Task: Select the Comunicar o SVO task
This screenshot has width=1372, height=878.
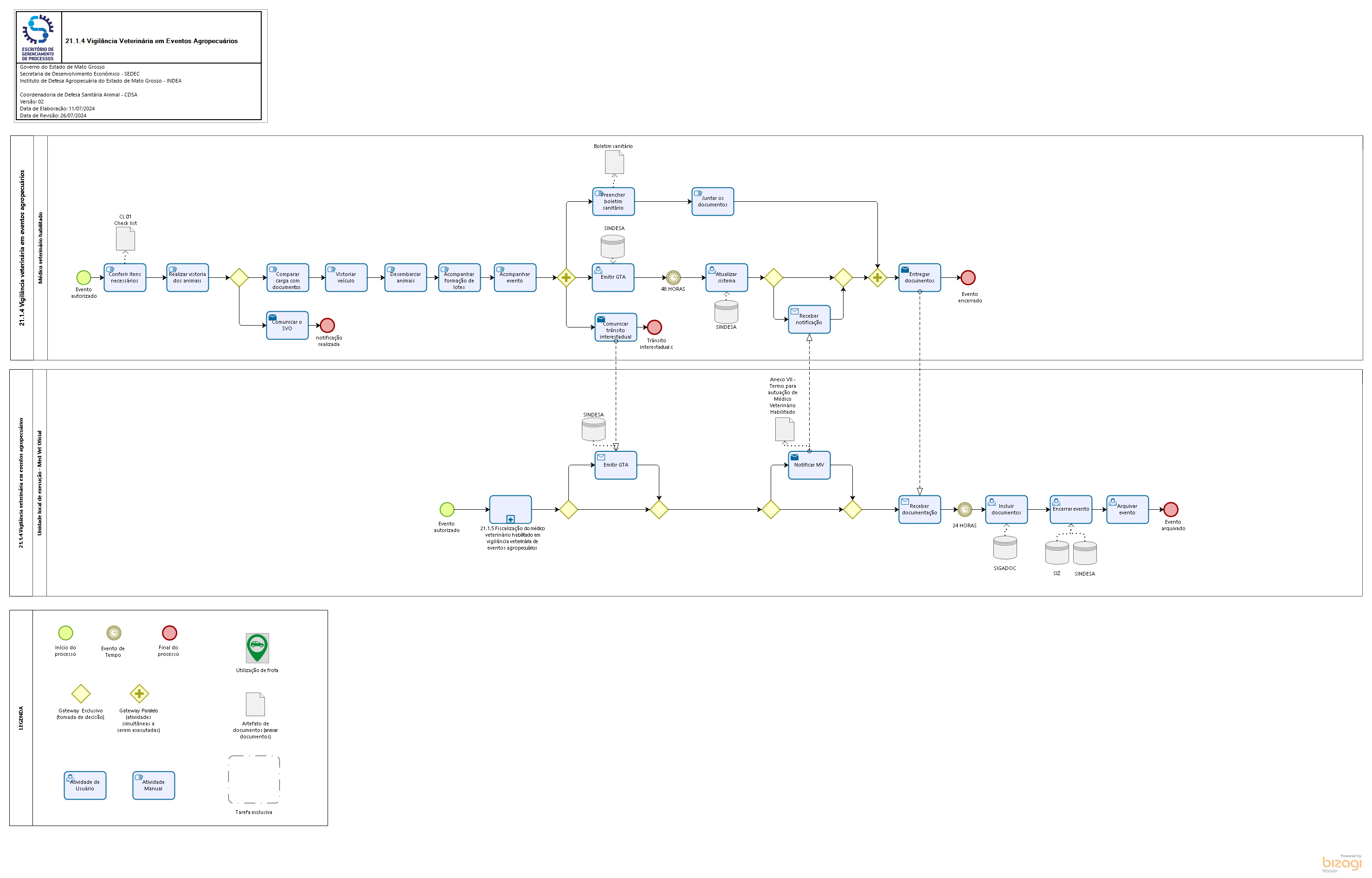Action: click(x=287, y=326)
